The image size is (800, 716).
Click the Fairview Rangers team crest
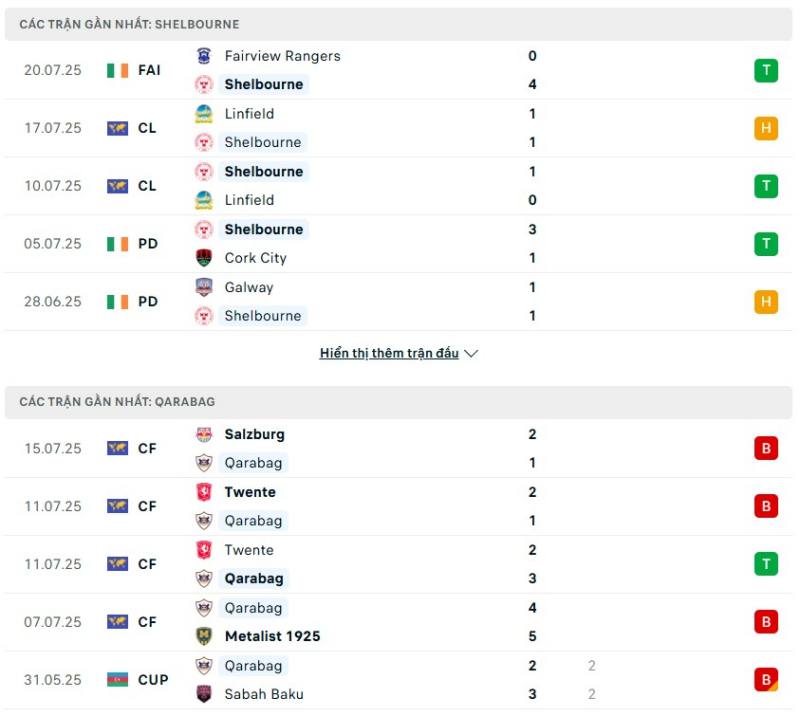click(x=204, y=56)
